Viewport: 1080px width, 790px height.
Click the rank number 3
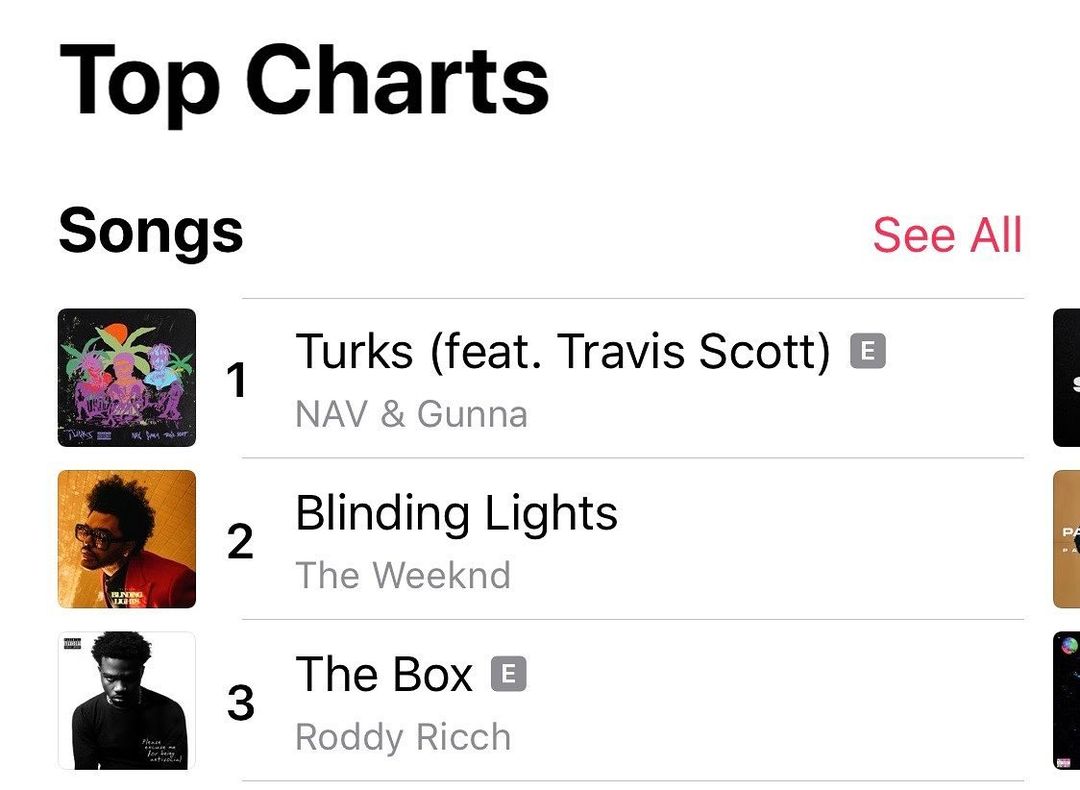(240, 703)
